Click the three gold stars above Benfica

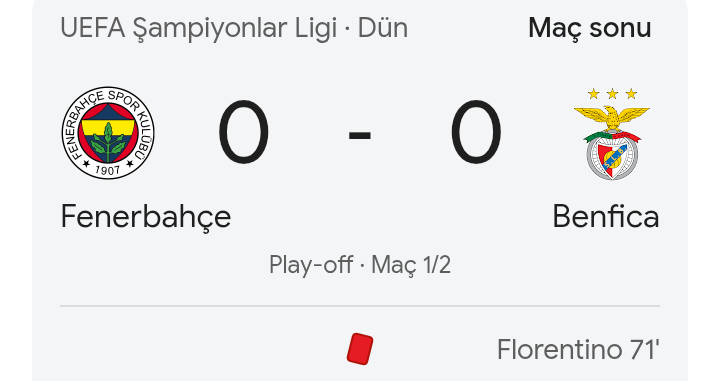[x=612, y=94]
